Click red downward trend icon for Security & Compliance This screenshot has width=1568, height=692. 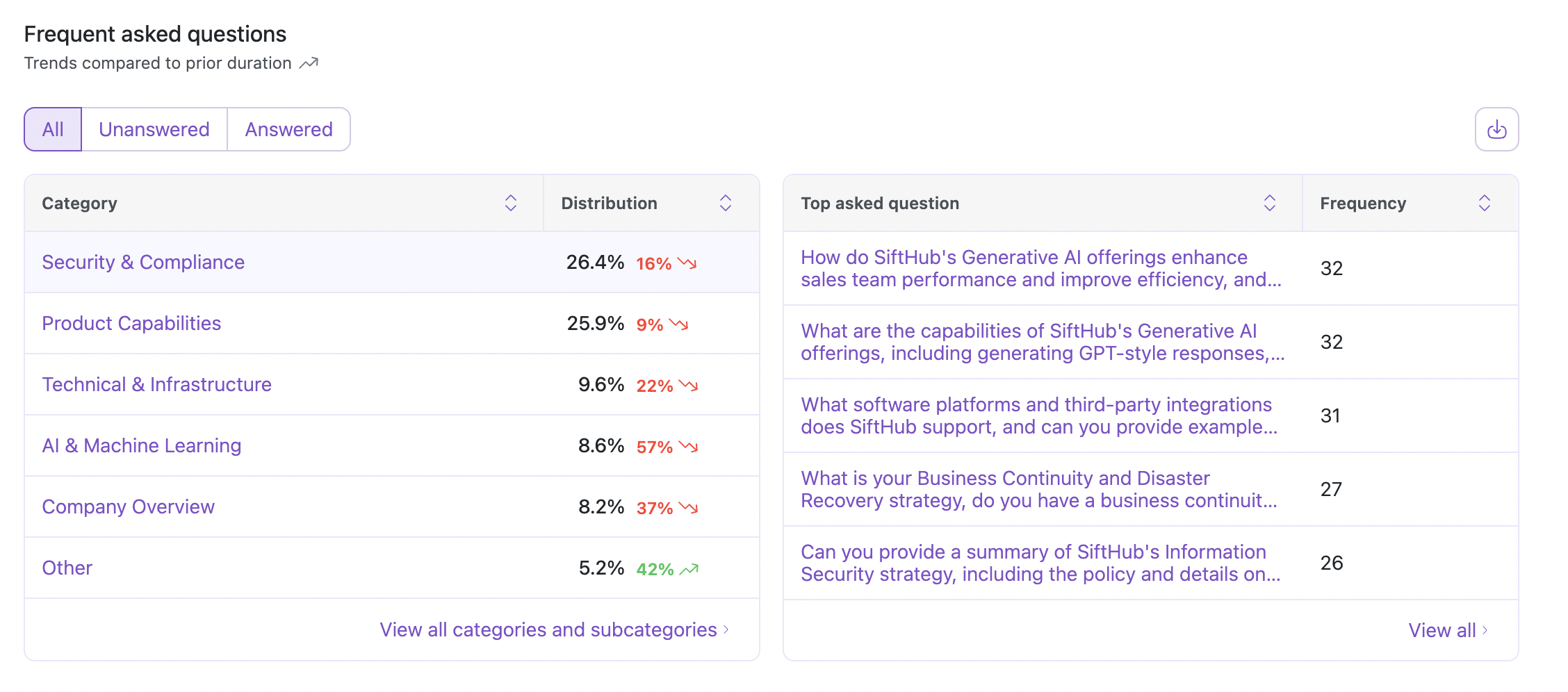pyautogui.click(x=687, y=263)
